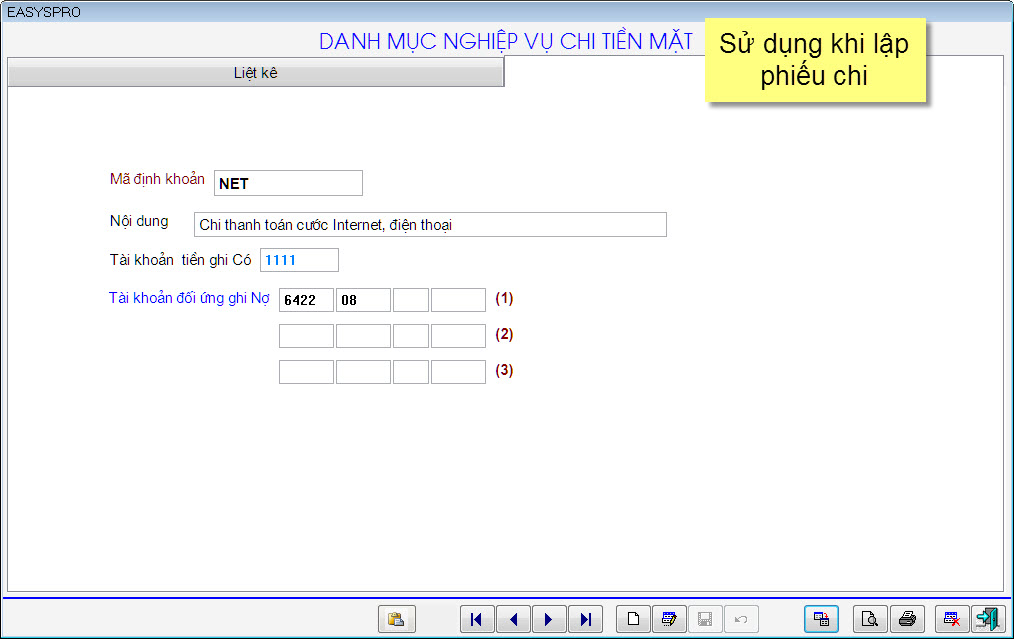Delete the current record
The image size is (1014, 639).
tap(952, 619)
